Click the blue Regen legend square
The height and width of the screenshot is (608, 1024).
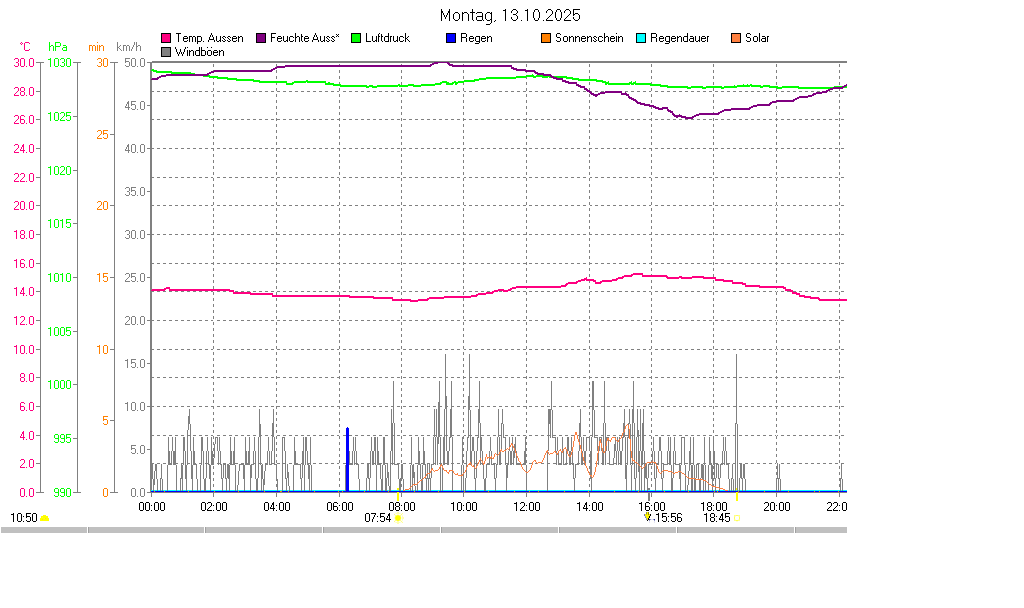click(451, 38)
